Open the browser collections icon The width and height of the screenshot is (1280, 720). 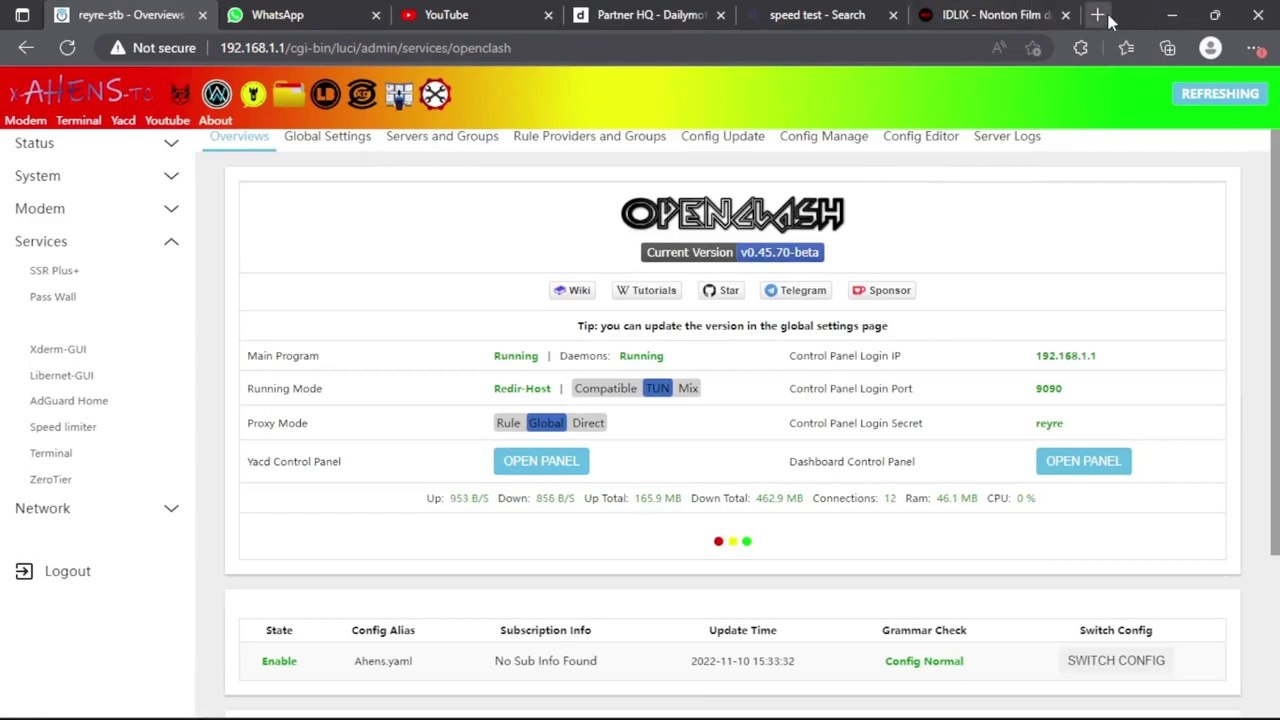[1167, 48]
